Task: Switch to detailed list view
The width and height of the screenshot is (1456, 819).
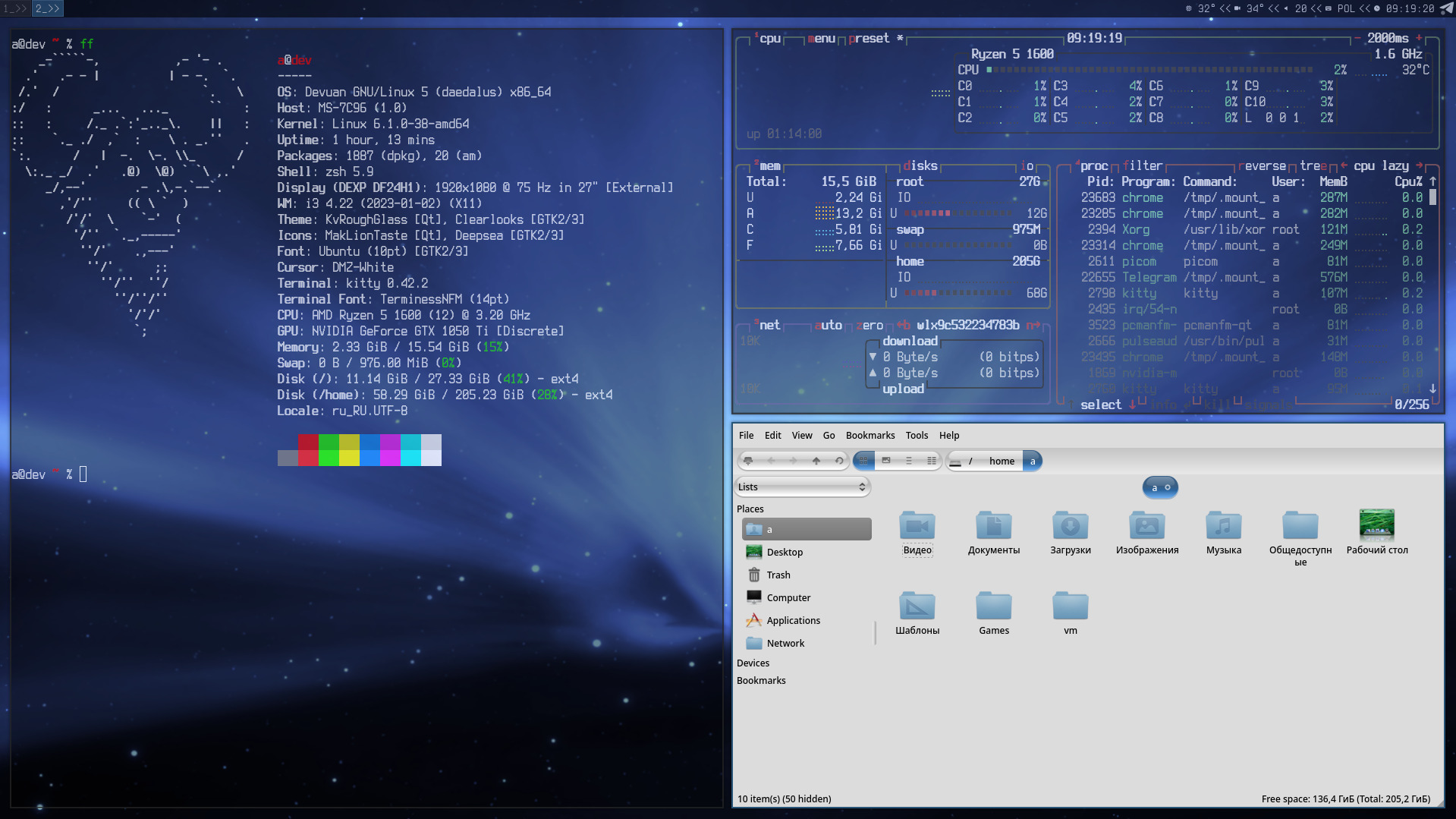Action: click(x=931, y=461)
